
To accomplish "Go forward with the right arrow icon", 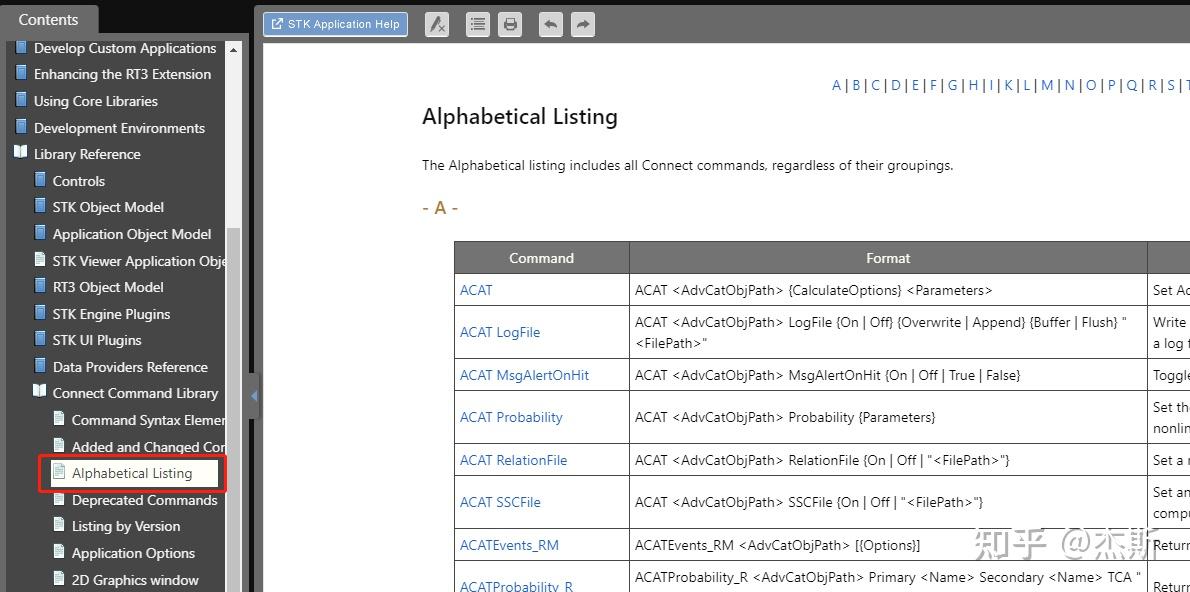I will click(583, 24).
